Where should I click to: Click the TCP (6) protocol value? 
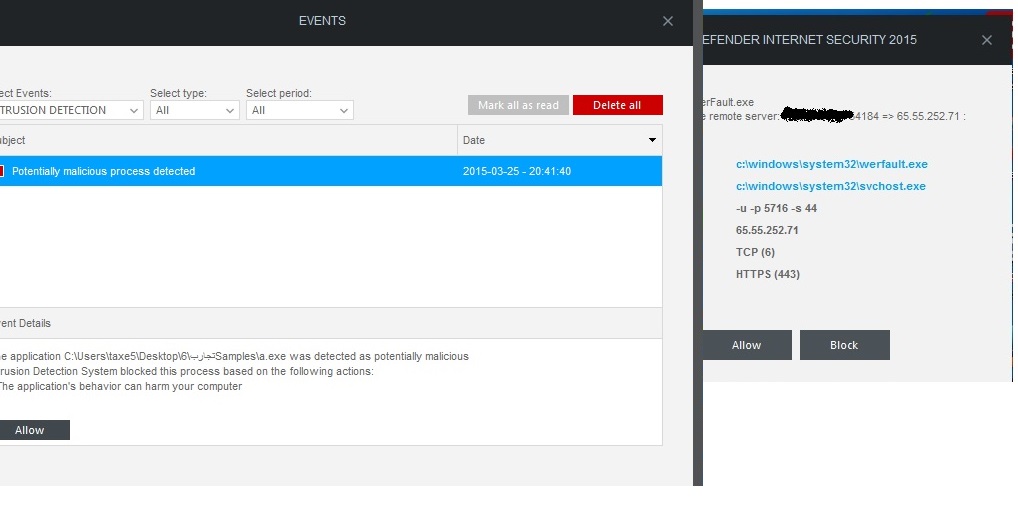point(755,253)
